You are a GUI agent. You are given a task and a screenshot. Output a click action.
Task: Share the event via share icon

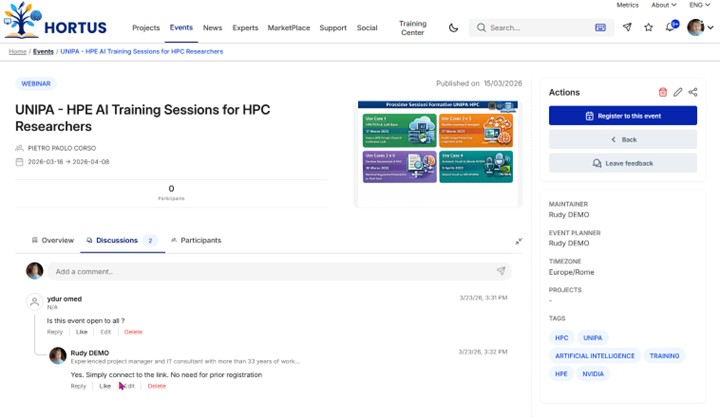pos(693,92)
